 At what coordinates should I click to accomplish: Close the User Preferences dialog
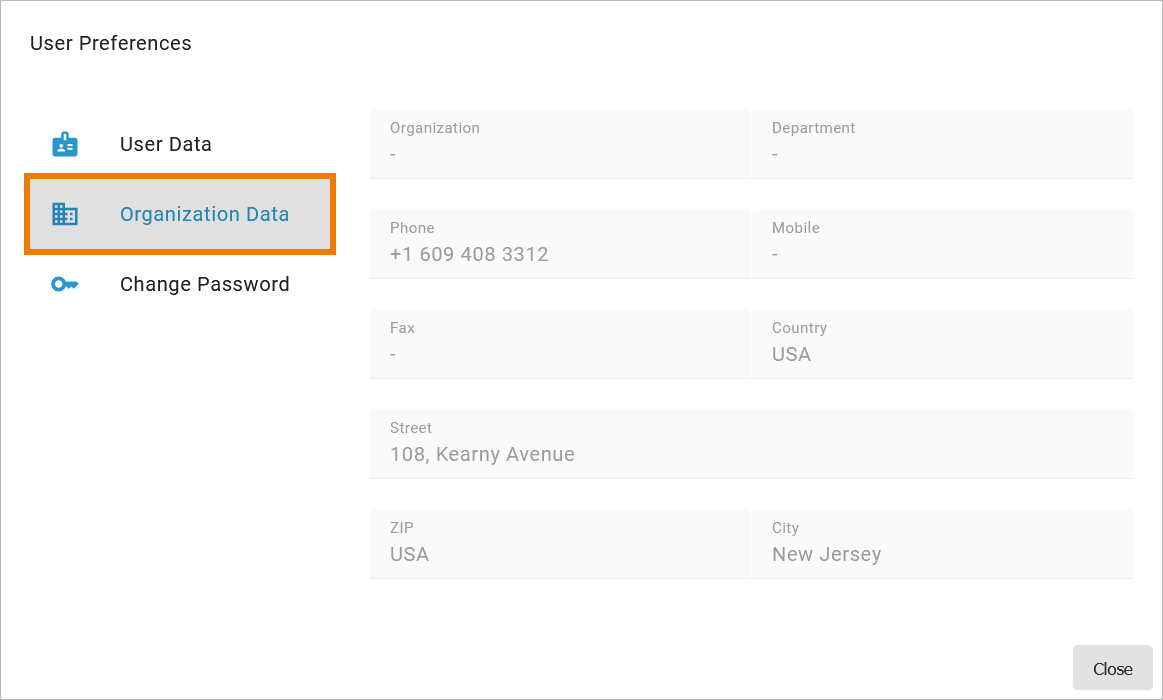point(1112,668)
